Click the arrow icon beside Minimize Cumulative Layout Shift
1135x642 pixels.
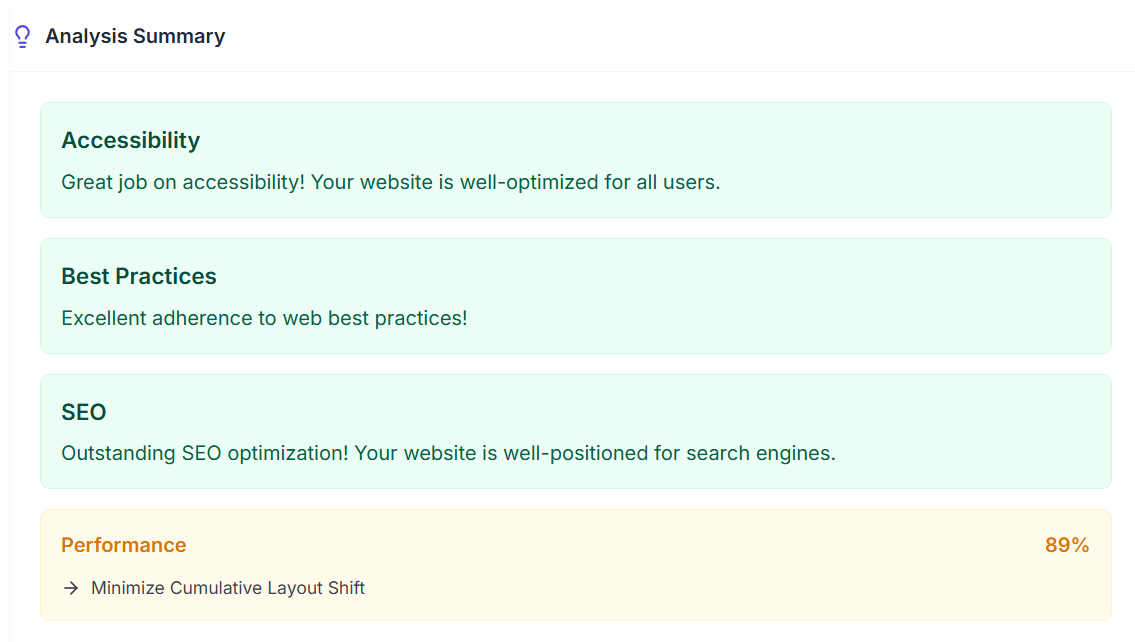(69, 588)
